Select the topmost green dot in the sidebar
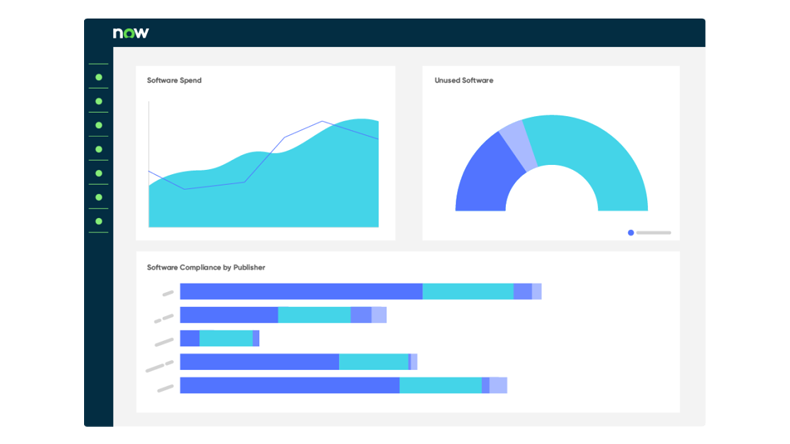This screenshot has width=790, height=444. coord(98,77)
